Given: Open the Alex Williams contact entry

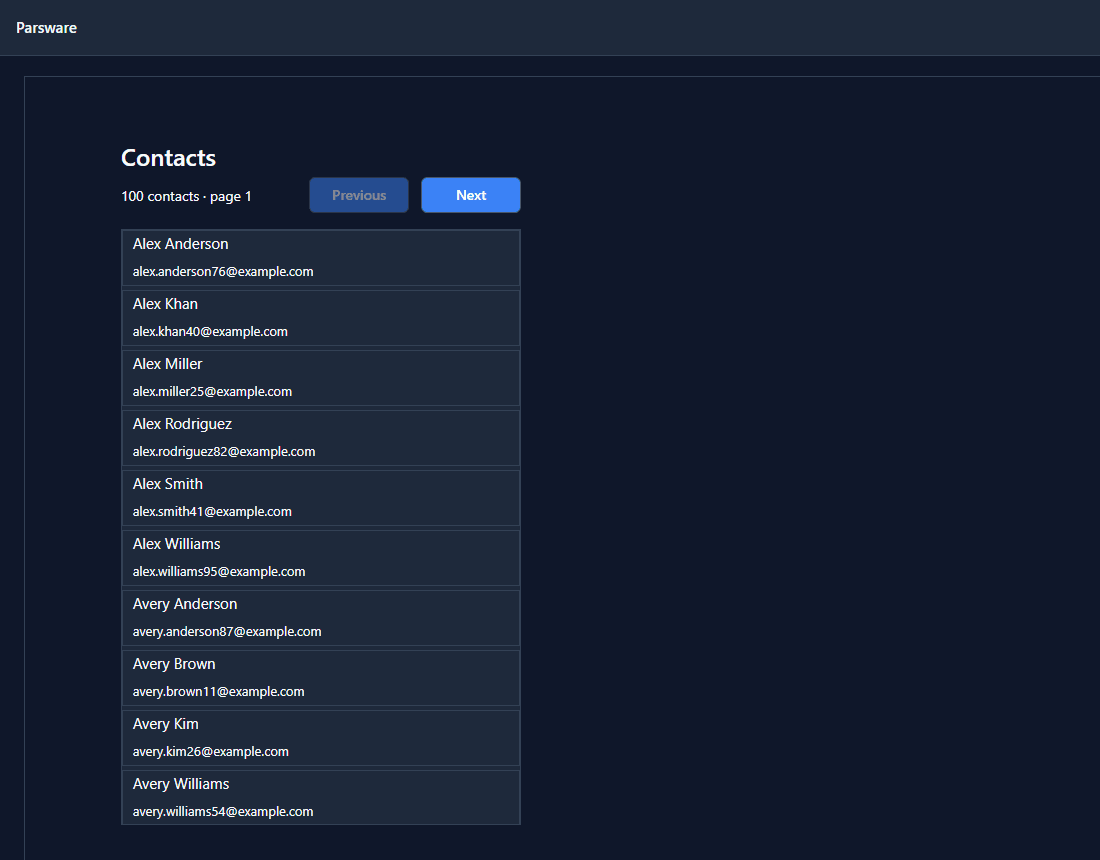Looking at the screenshot, I should coord(321,558).
